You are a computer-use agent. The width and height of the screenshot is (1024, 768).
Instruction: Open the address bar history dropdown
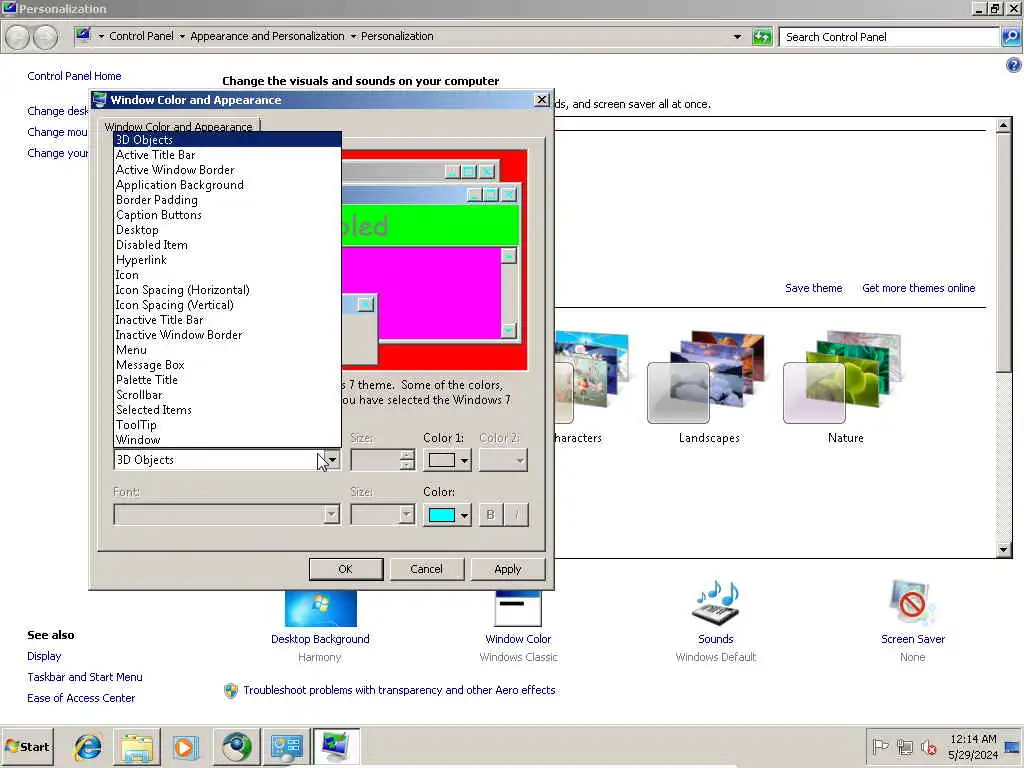click(x=737, y=37)
